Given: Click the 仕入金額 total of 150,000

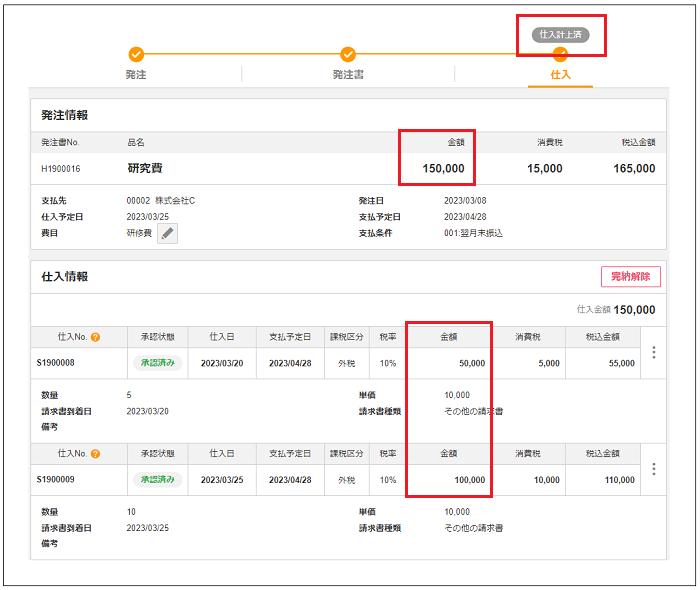Looking at the screenshot, I should coord(634,310).
